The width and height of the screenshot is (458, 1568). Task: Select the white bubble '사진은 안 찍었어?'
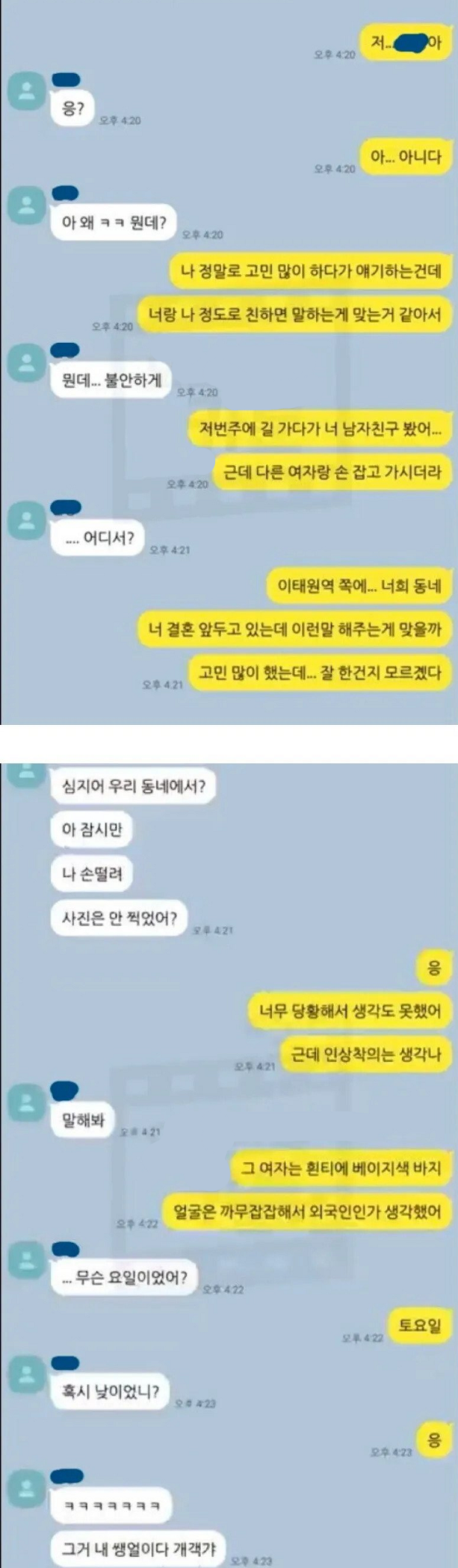[x=119, y=918]
